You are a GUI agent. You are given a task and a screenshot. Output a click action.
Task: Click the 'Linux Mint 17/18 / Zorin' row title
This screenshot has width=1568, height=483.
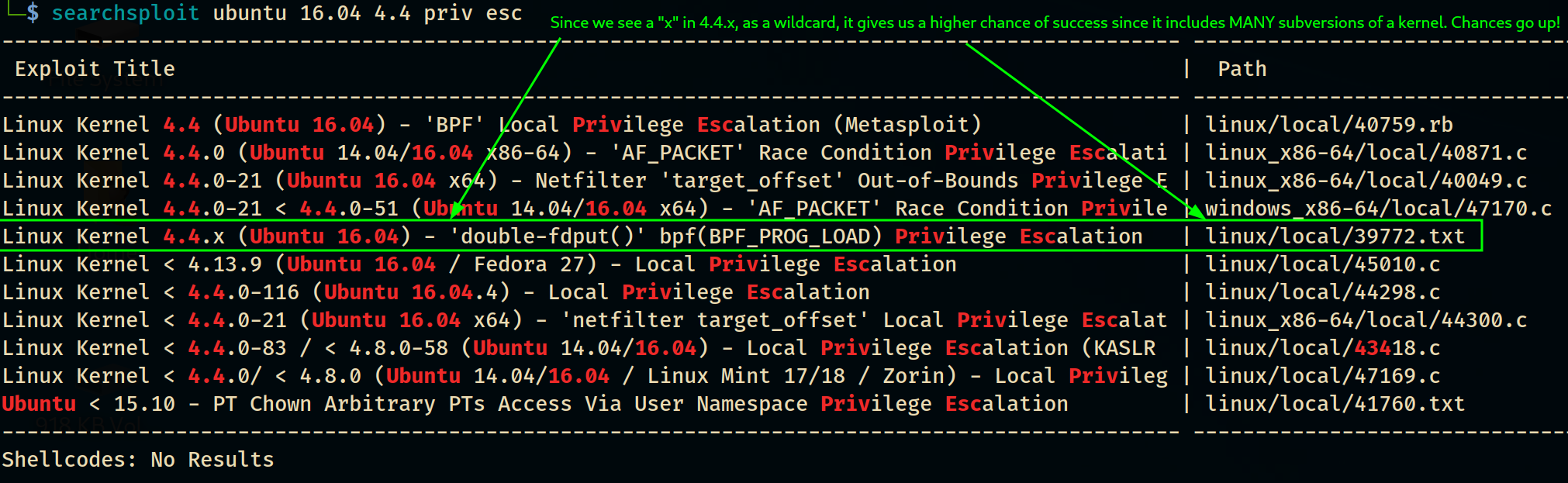click(584, 376)
